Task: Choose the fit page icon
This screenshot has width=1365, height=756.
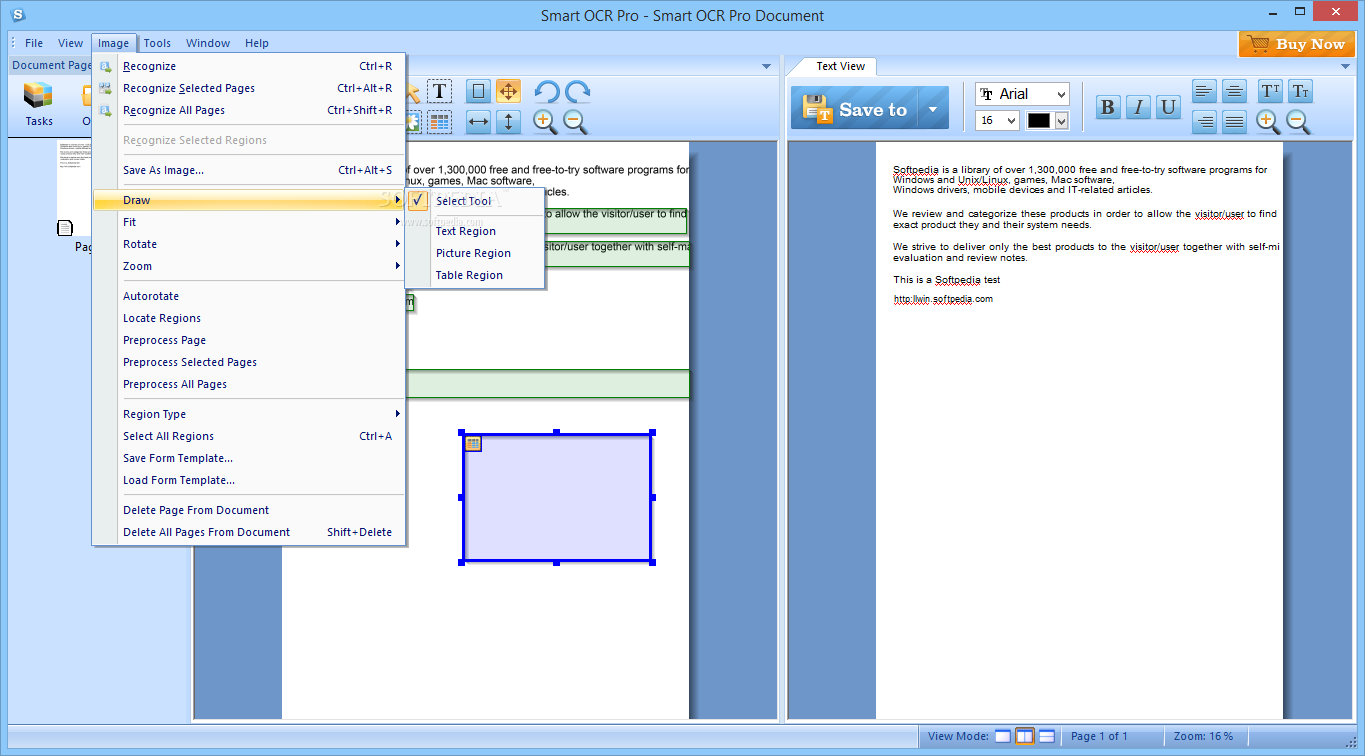Action: click(479, 92)
